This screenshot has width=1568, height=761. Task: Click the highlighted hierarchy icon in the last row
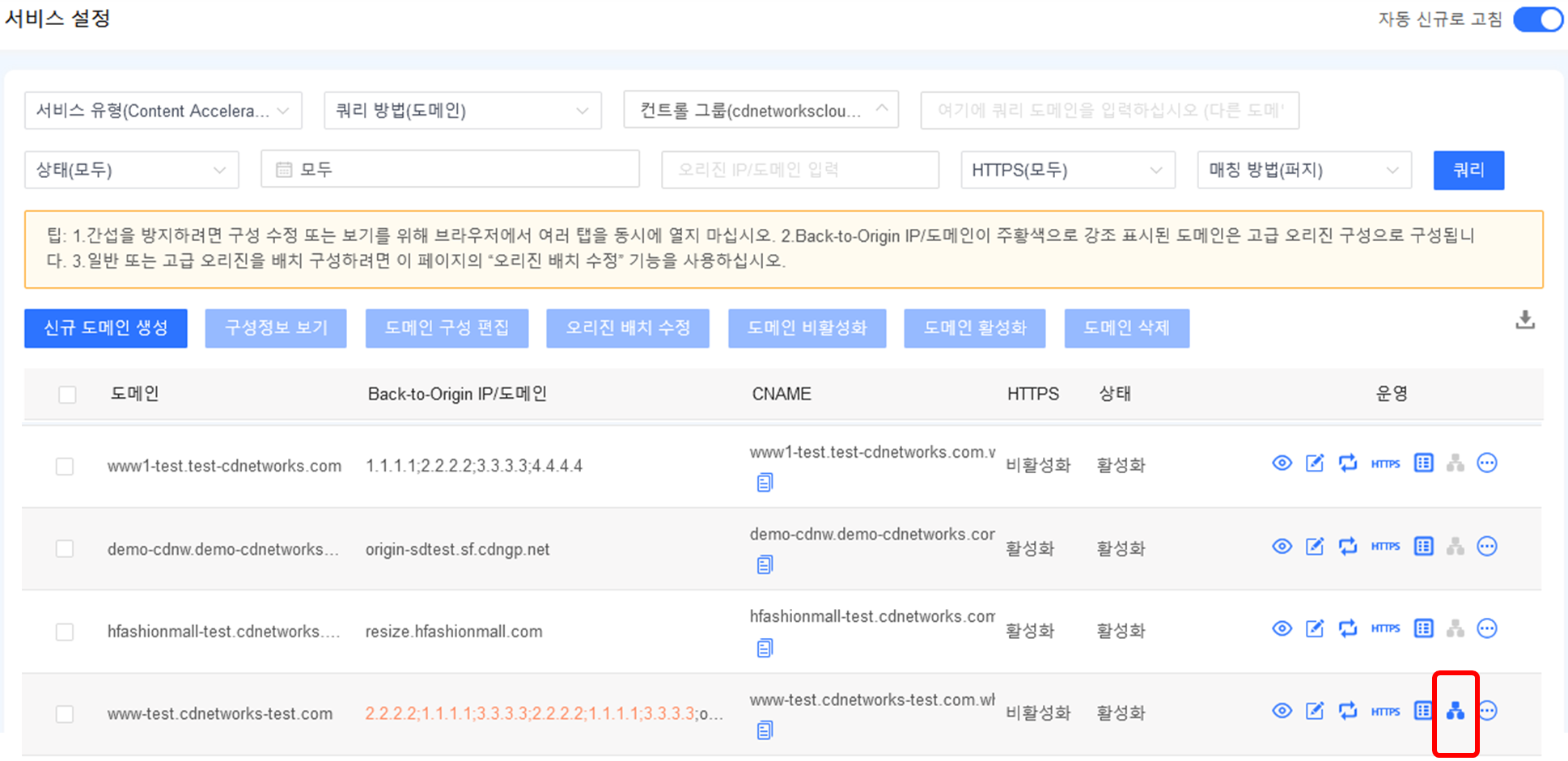(1455, 712)
